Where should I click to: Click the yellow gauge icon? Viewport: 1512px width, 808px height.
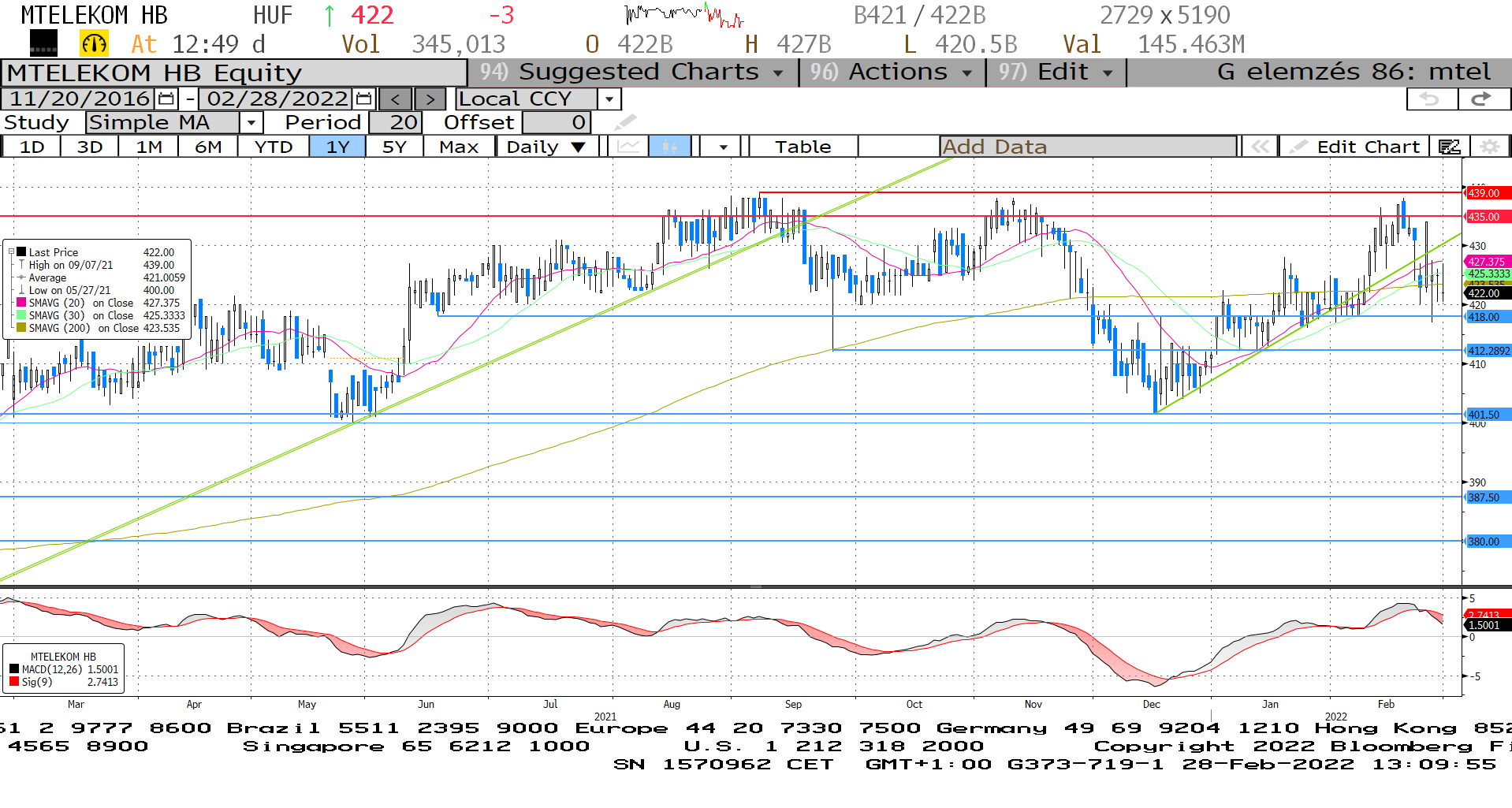[x=94, y=44]
